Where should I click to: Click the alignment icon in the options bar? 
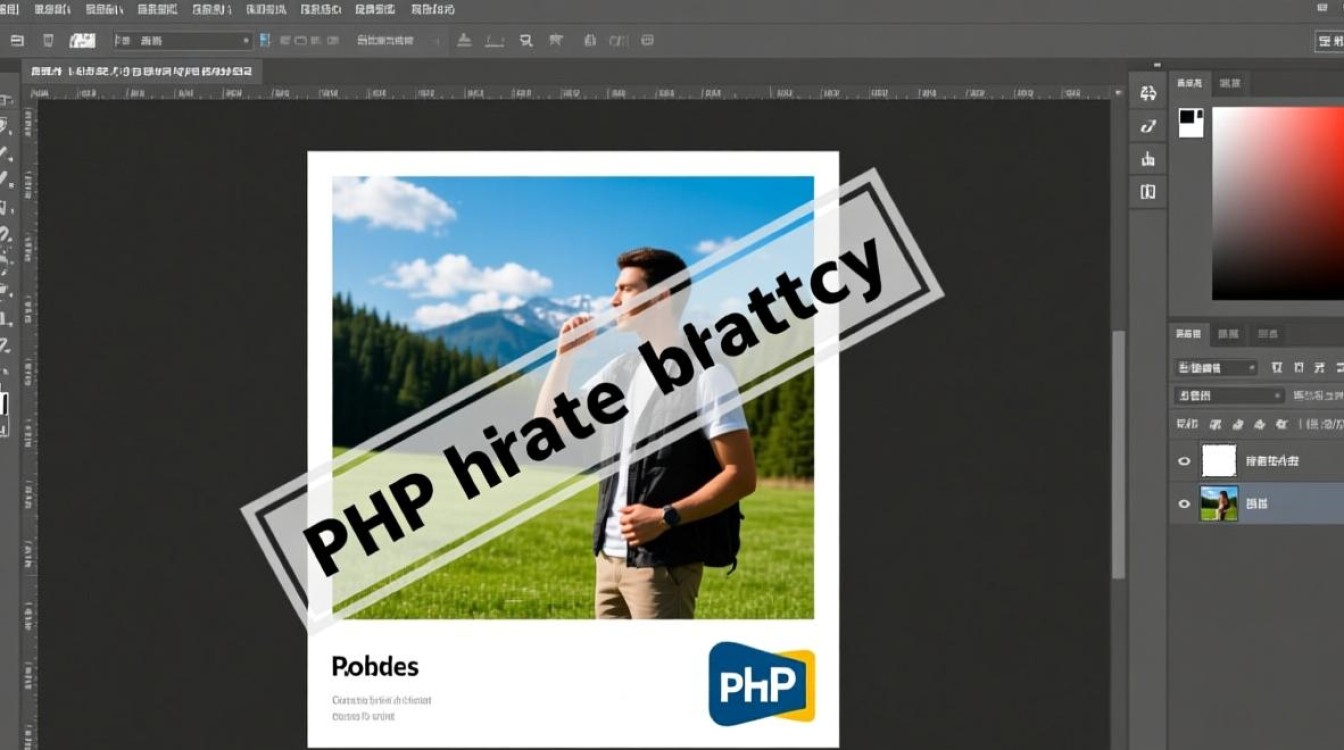pos(463,41)
